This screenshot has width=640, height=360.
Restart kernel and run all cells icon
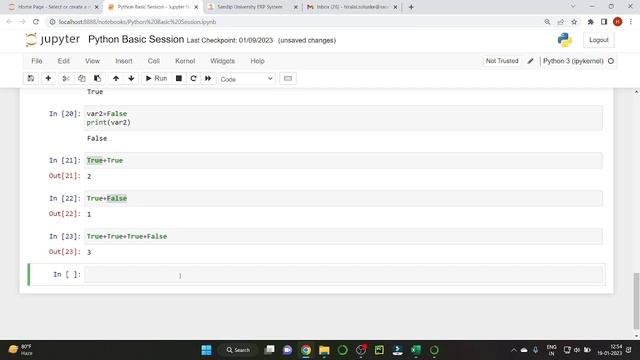pyautogui.click(x=208, y=78)
